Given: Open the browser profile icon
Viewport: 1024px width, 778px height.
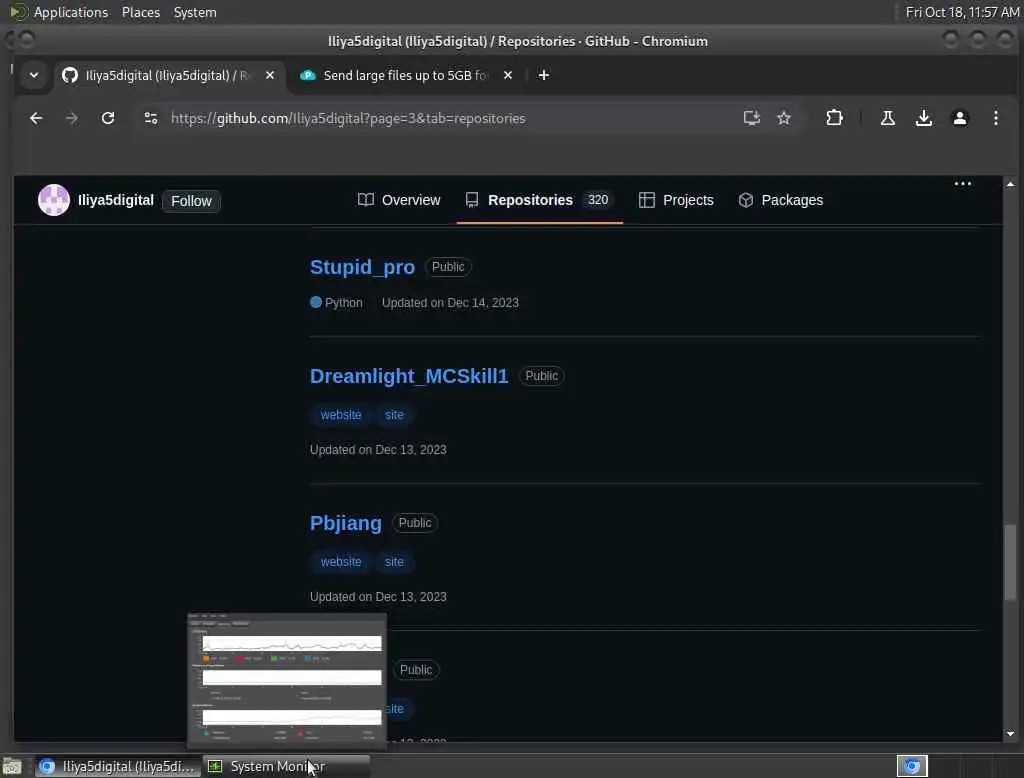Looking at the screenshot, I should click(x=959, y=118).
